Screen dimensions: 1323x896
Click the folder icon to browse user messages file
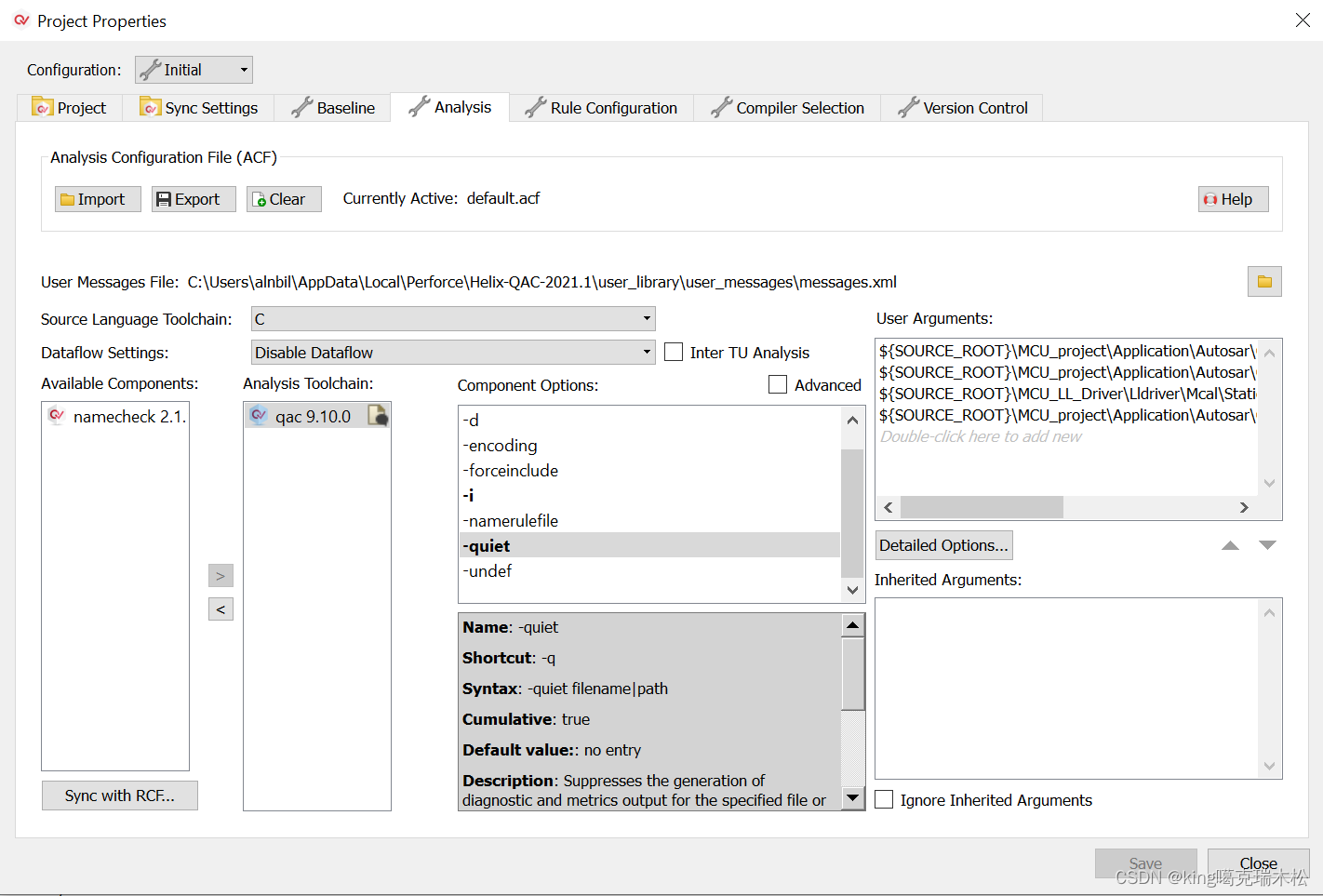tap(1264, 281)
